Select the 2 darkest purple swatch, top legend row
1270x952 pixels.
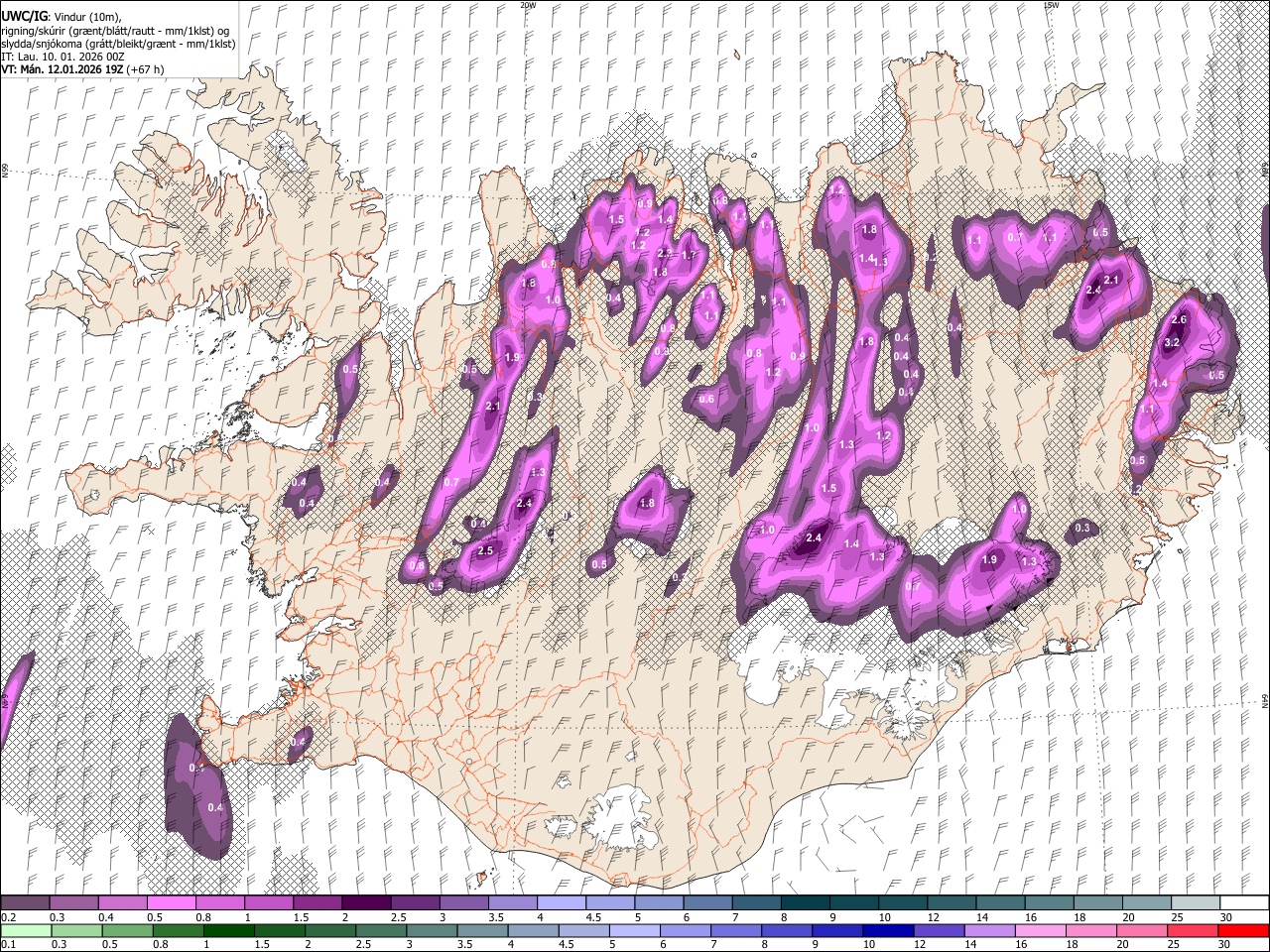(x=365, y=903)
